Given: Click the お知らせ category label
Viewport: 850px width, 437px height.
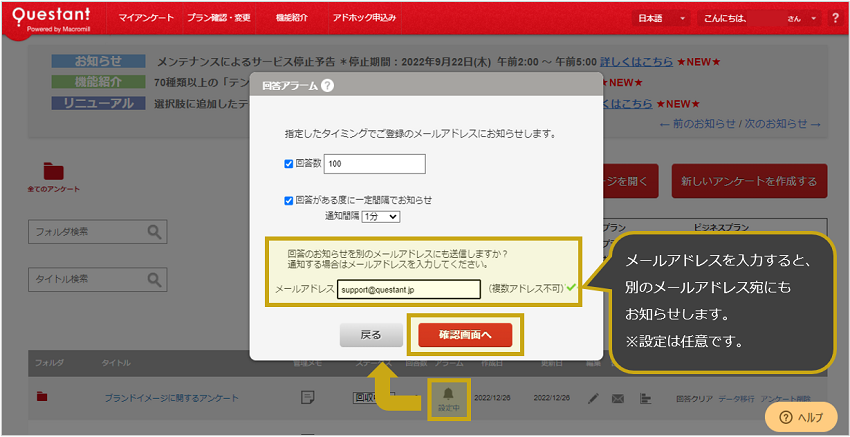Looking at the screenshot, I should pyautogui.click(x=99, y=61).
